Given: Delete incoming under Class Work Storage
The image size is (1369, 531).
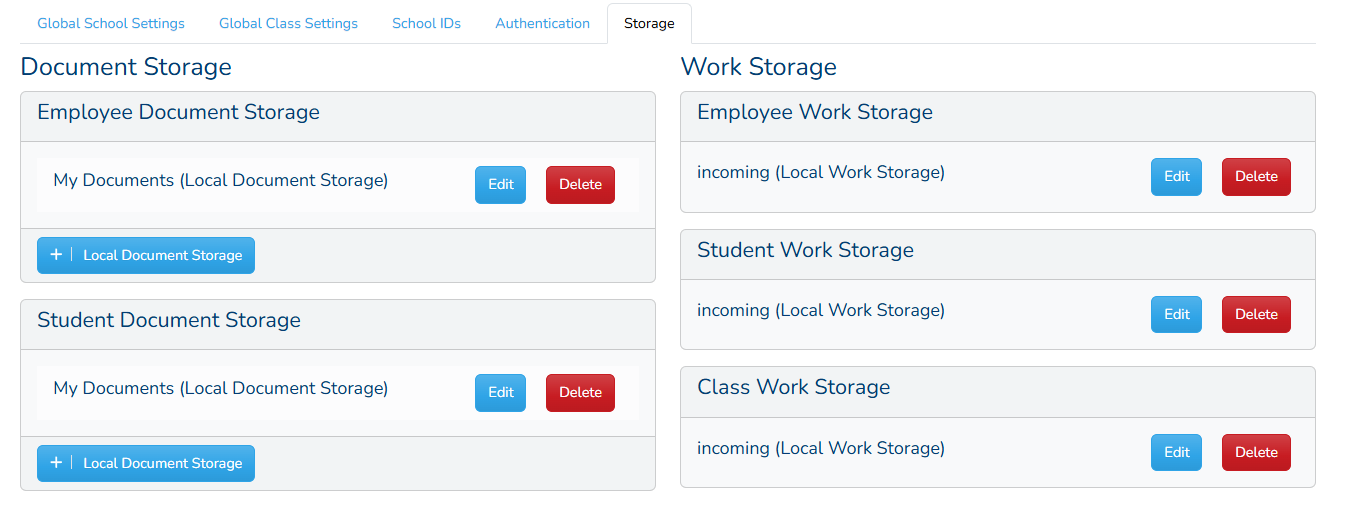Looking at the screenshot, I should pos(1256,453).
